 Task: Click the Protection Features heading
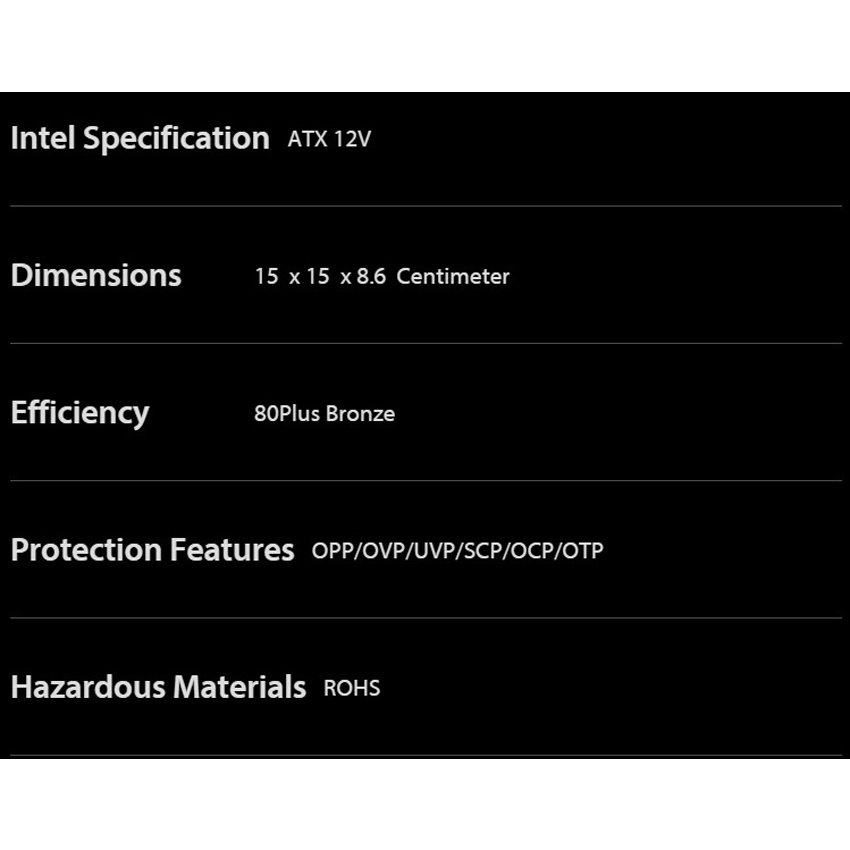point(152,550)
